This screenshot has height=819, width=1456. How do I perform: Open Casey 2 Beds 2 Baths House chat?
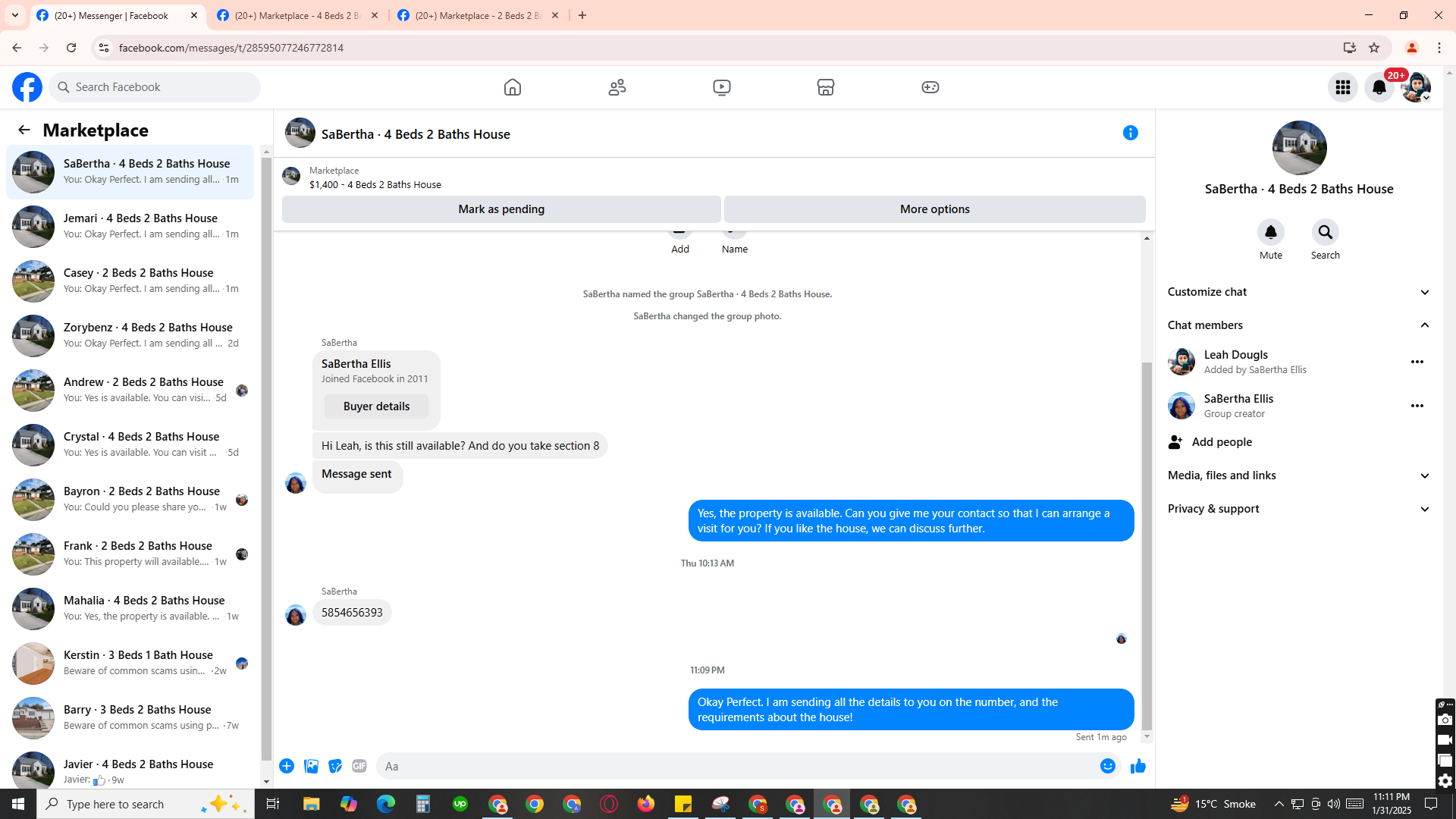pos(130,281)
